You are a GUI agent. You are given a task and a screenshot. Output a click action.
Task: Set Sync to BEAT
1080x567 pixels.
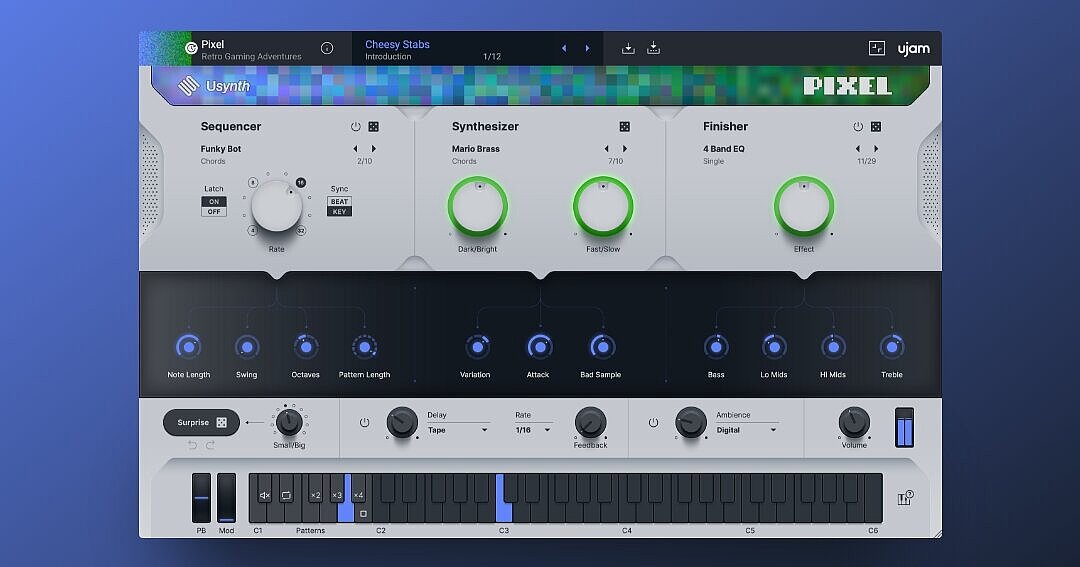[340, 202]
